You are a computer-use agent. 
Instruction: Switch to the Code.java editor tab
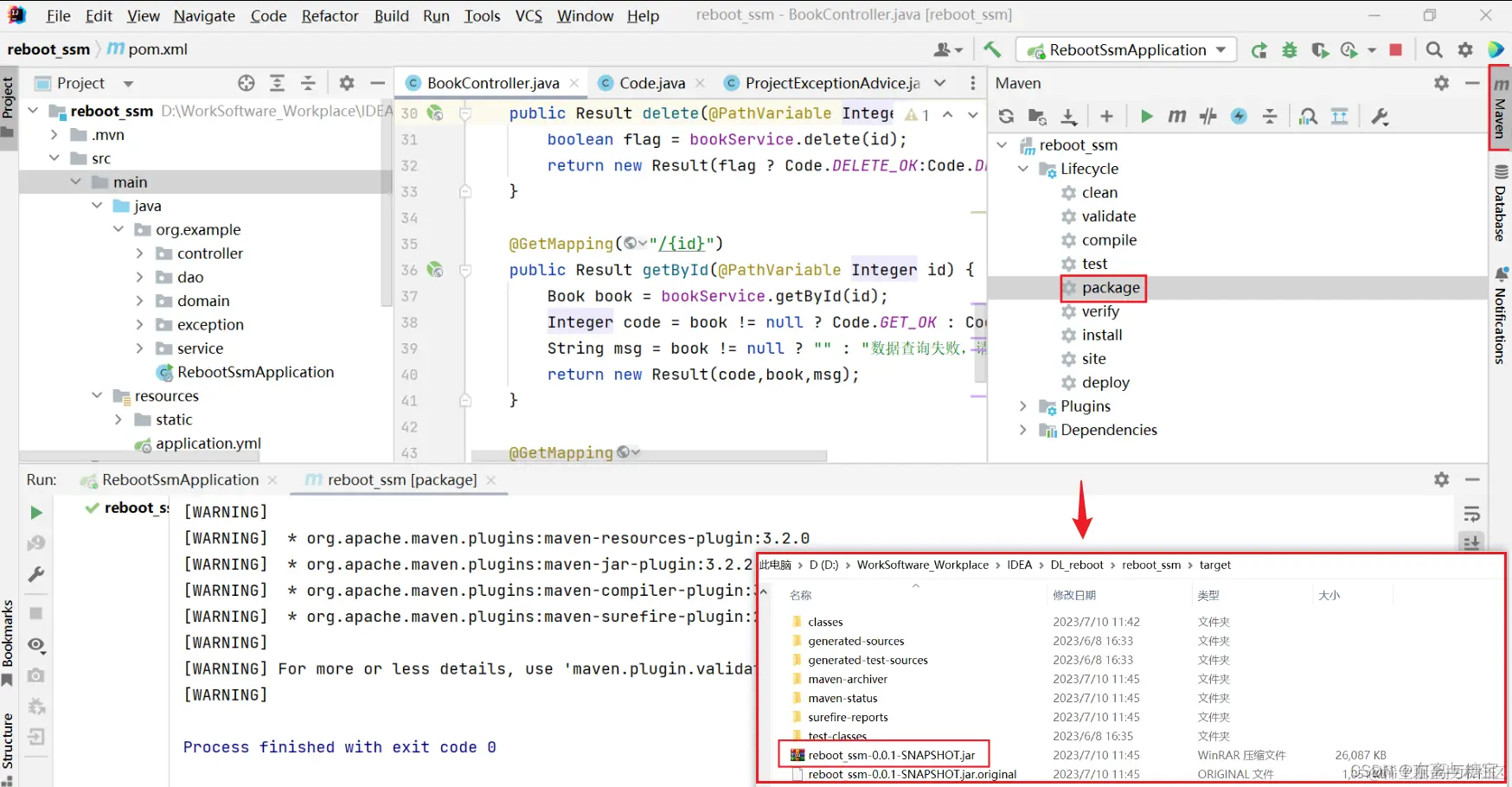point(651,83)
